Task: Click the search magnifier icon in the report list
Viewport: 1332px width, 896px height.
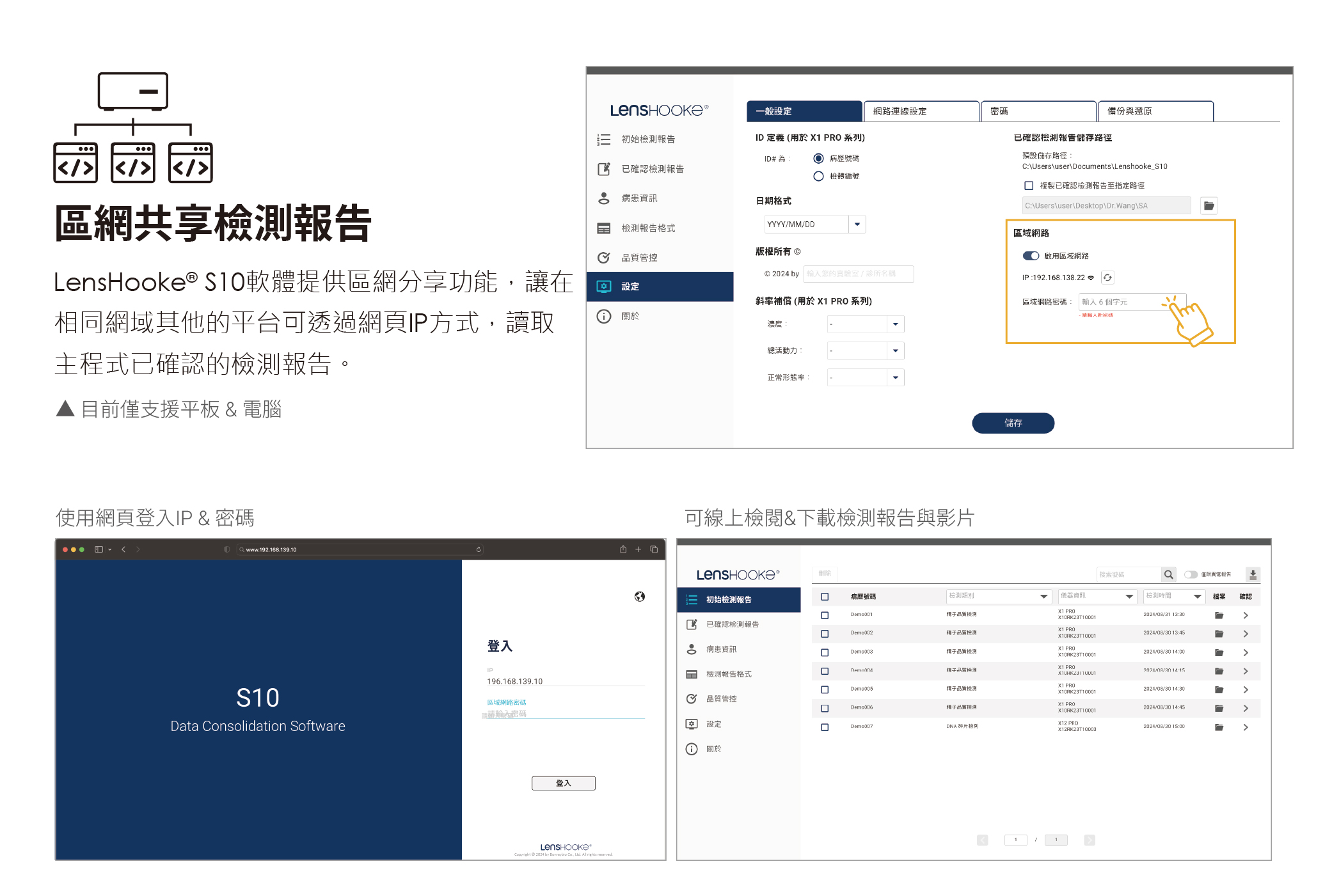Action: pos(1168,574)
